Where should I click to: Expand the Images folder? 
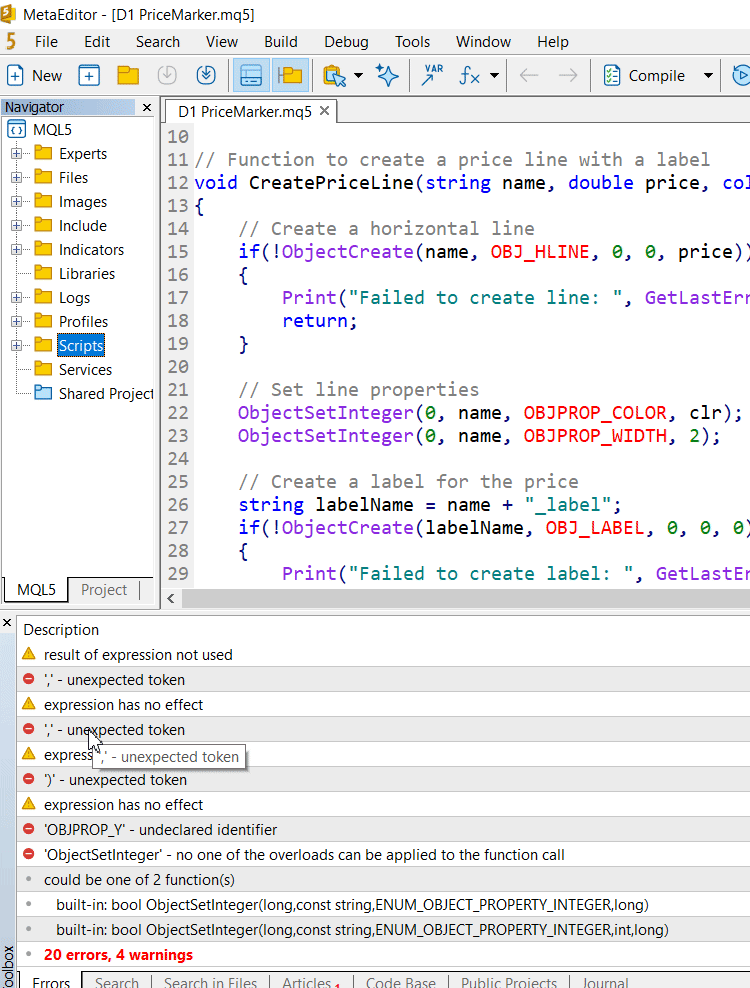(x=16, y=201)
